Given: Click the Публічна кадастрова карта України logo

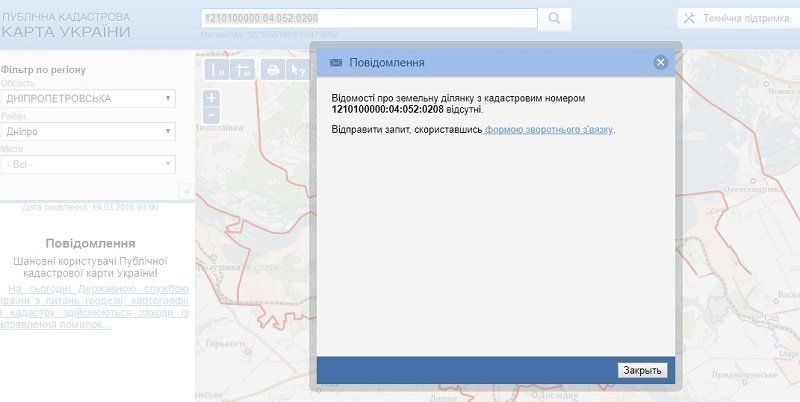Looking at the screenshot, I should coord(65,26).
